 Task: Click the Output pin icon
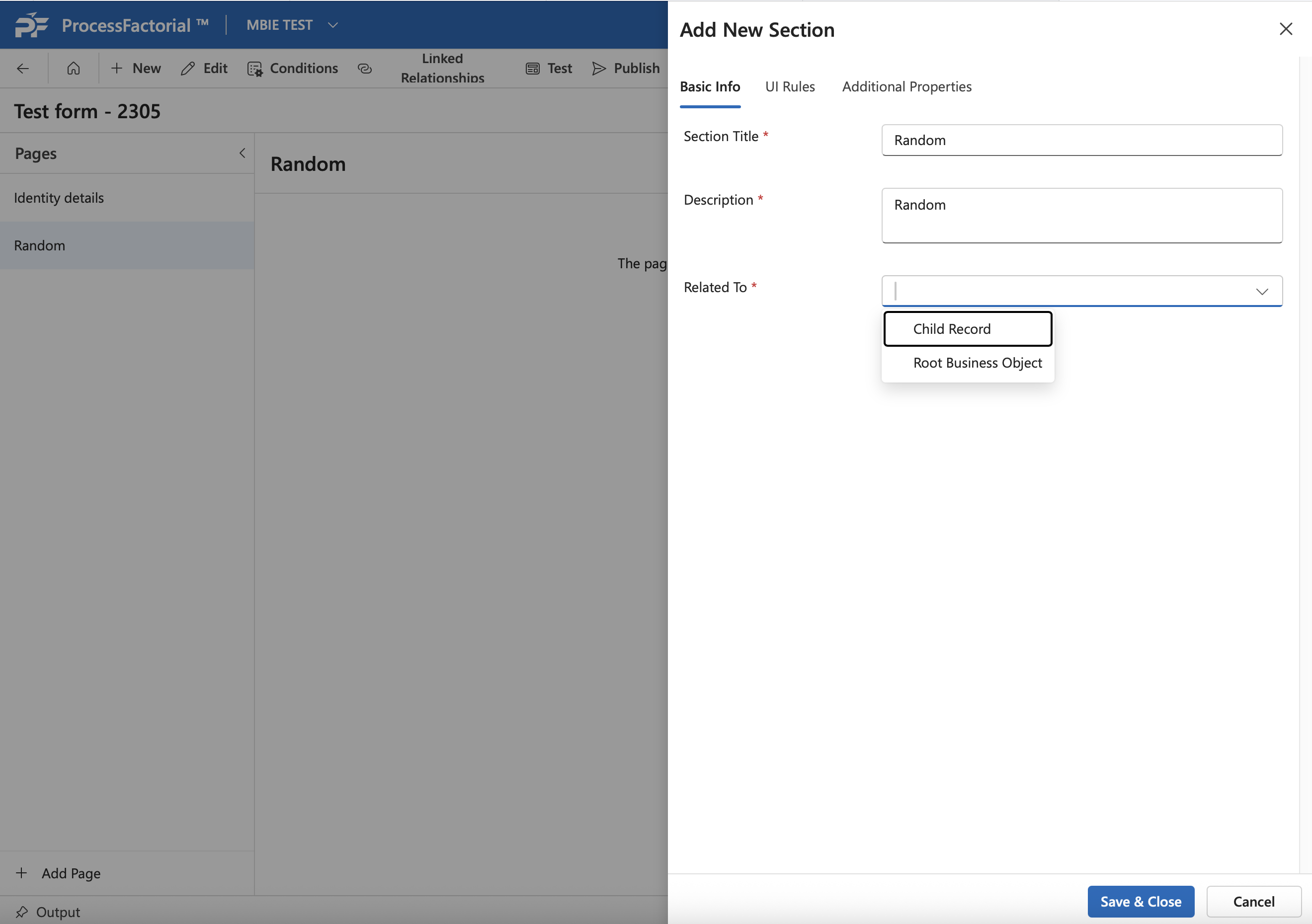pos(22,912)
